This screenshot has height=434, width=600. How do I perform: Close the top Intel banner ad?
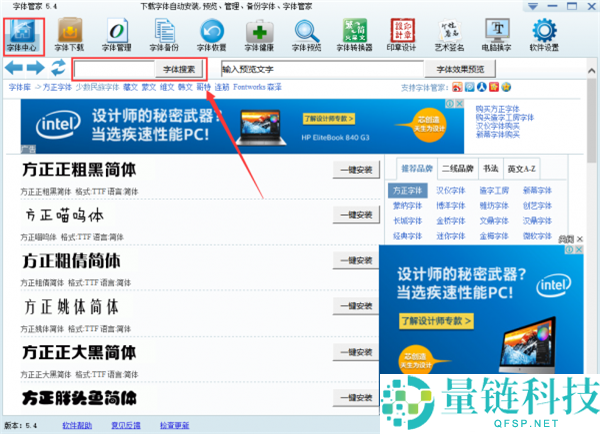point(460,103)
